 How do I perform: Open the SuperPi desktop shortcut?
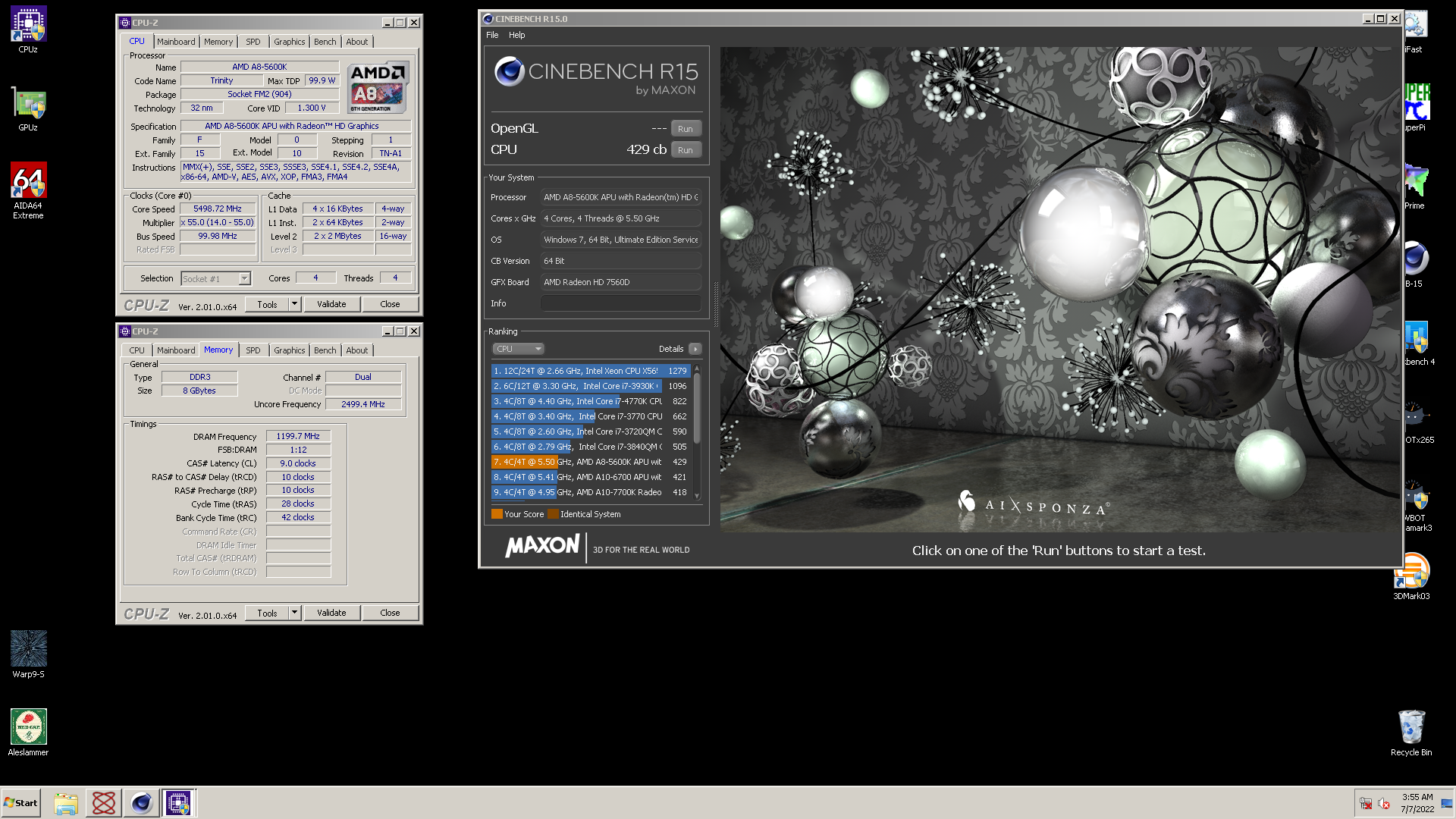coord(1417,108)
